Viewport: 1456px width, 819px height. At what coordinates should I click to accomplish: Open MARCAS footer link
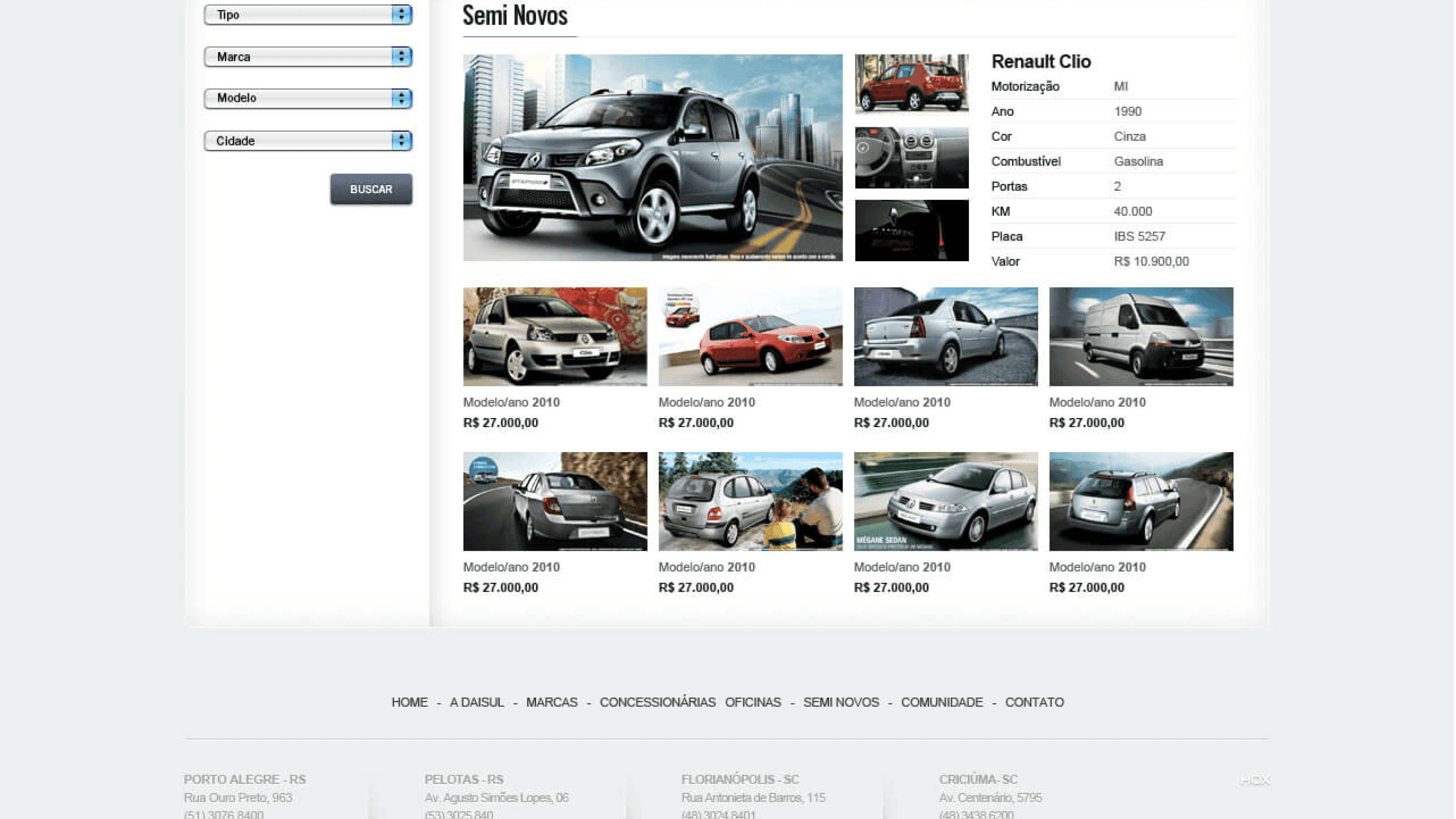click(552, 702)
